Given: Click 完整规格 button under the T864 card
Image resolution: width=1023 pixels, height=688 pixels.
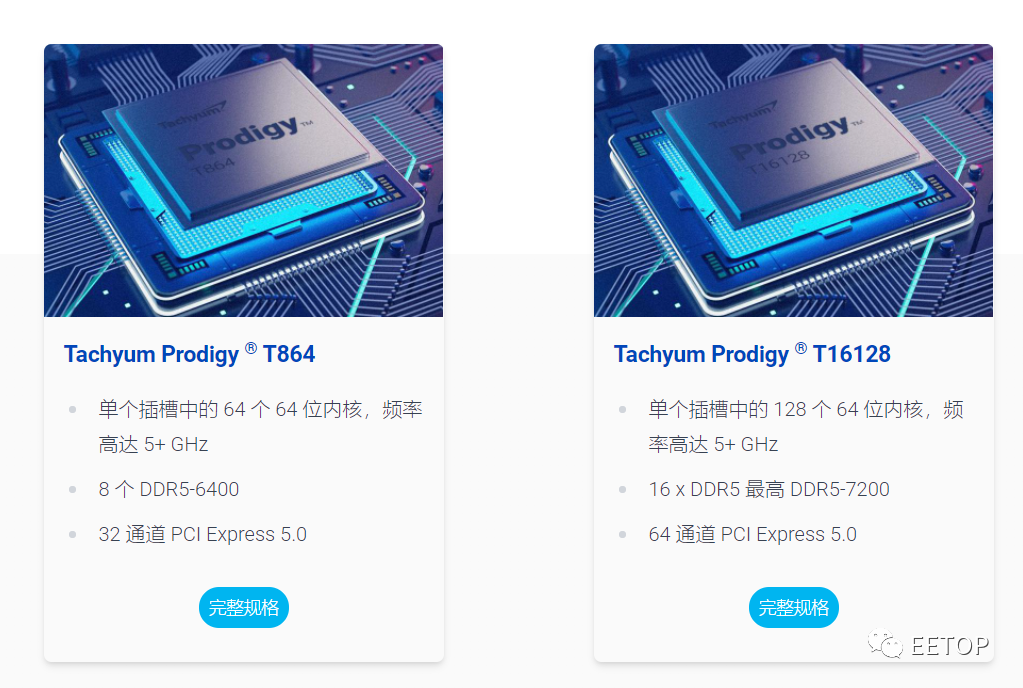Looking at the screenshot, I should pos(243,607).
